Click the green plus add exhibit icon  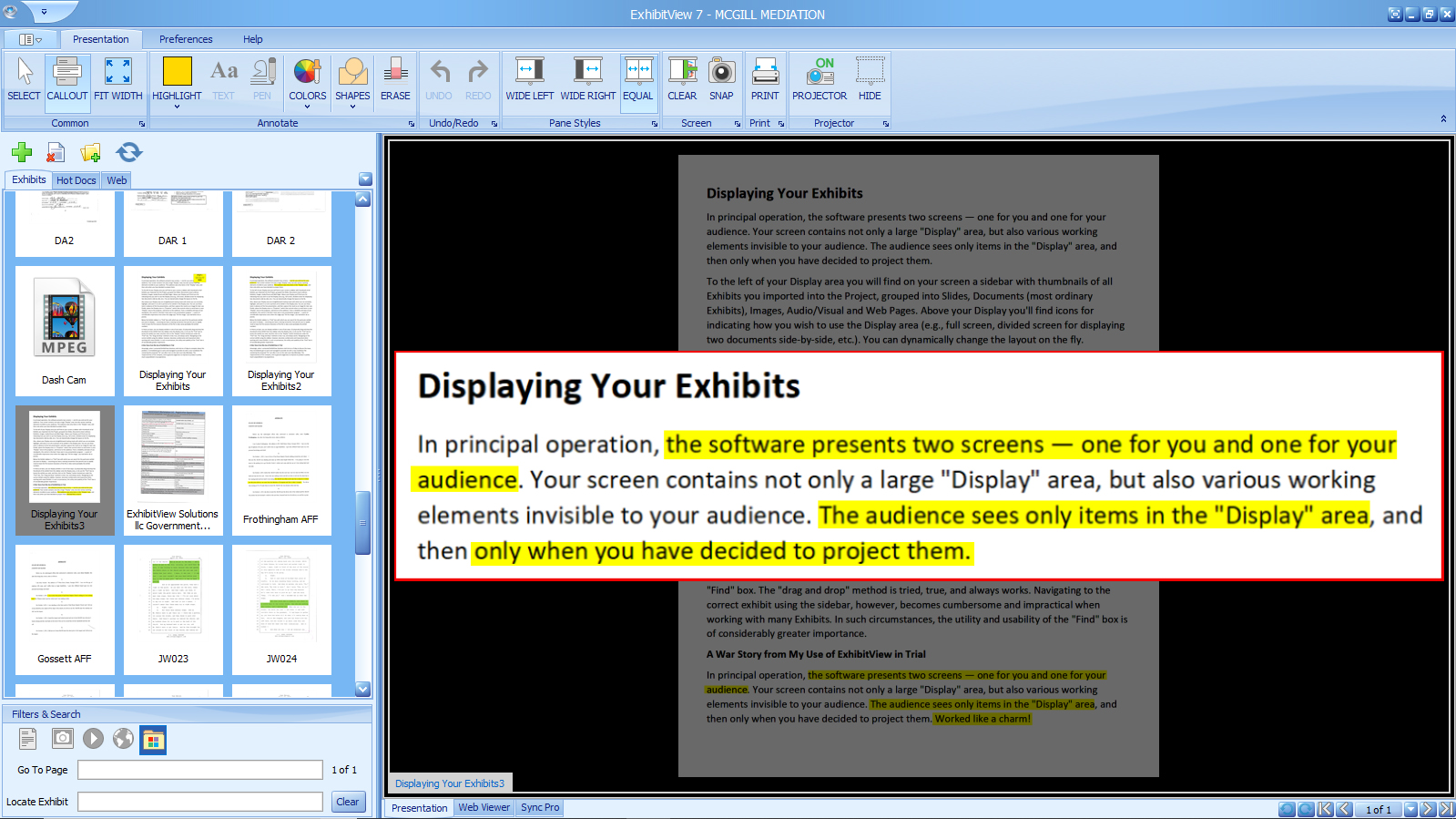tap(22, 152)
